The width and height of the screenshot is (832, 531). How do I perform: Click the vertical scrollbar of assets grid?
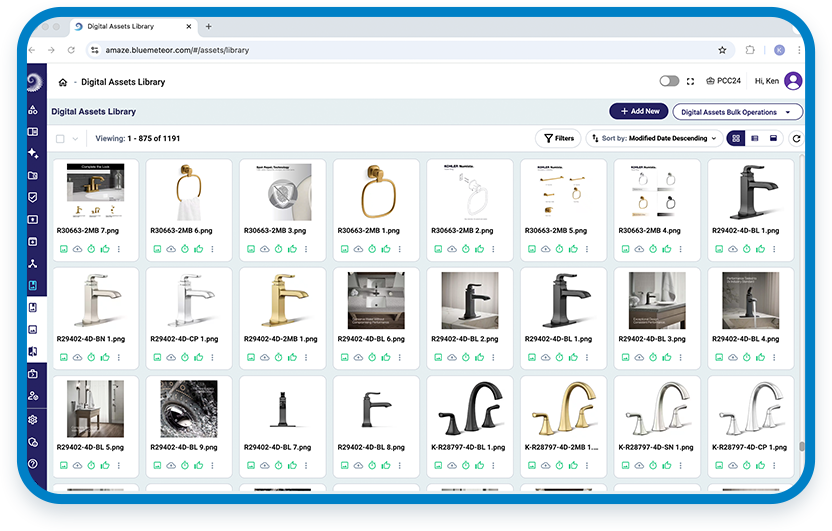pyautogui.click(x=802, y=447)
